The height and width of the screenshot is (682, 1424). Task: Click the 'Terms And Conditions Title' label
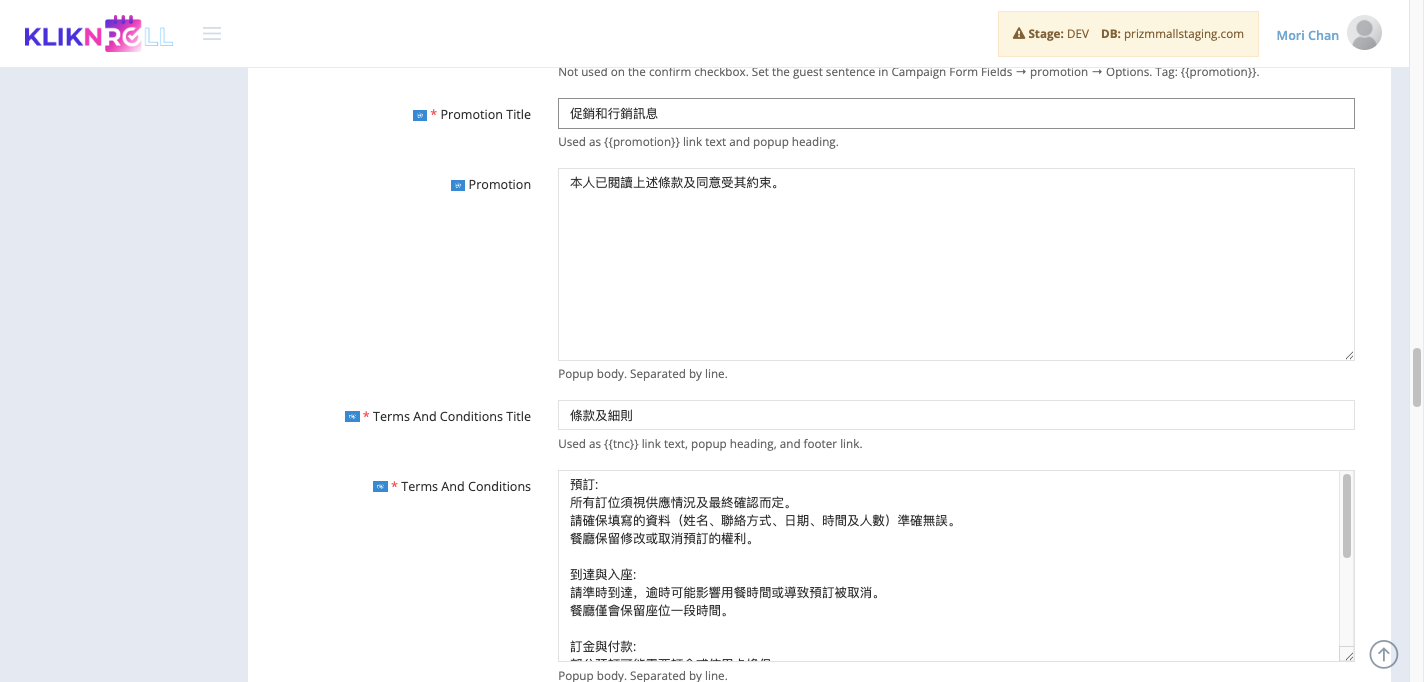point(452,417)
